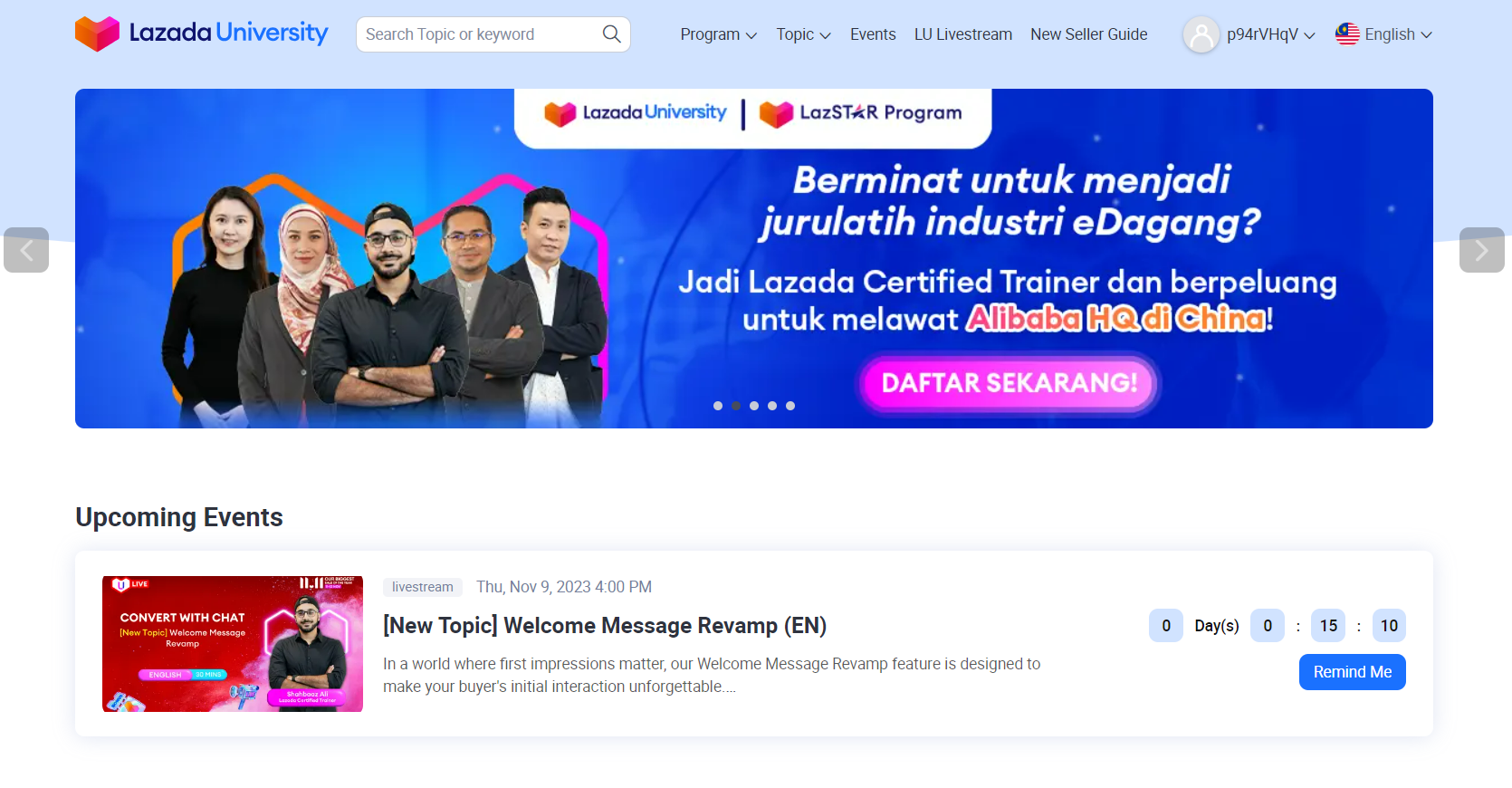Click the Lazada University logo inside banner

[x=636, y=113]
